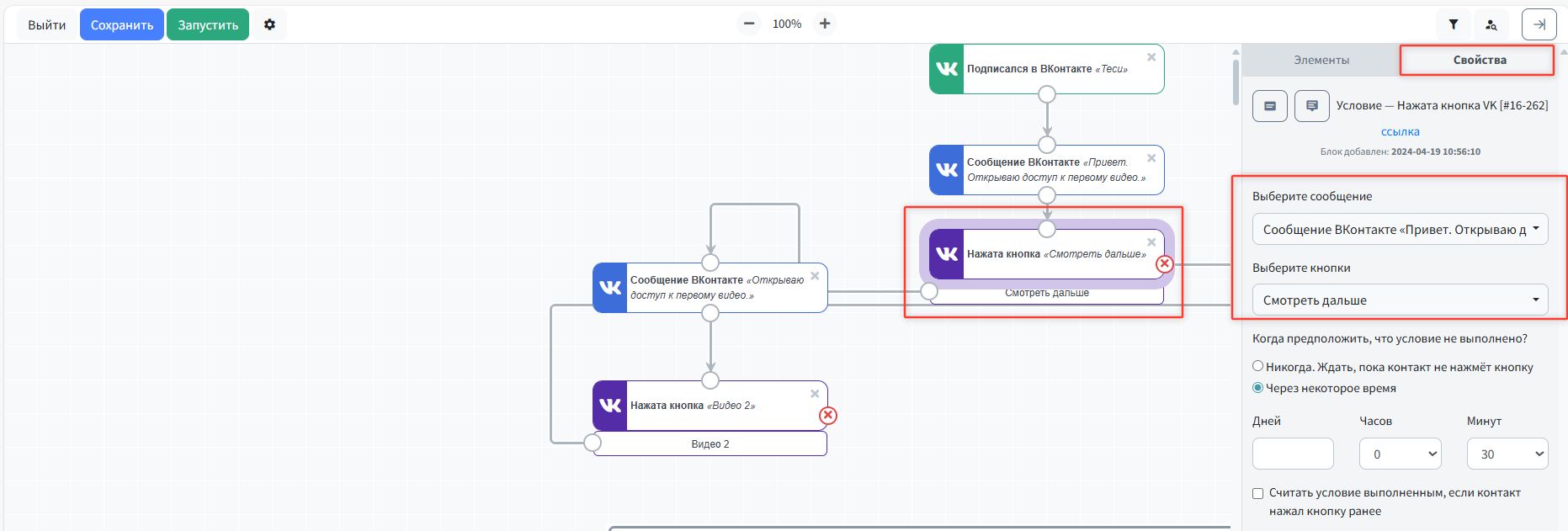The width and height of the screenshot is (1568, 531).
Task: Expand the «Смотреть дальше» buttons dropdown
Action: pos(1399,300)
